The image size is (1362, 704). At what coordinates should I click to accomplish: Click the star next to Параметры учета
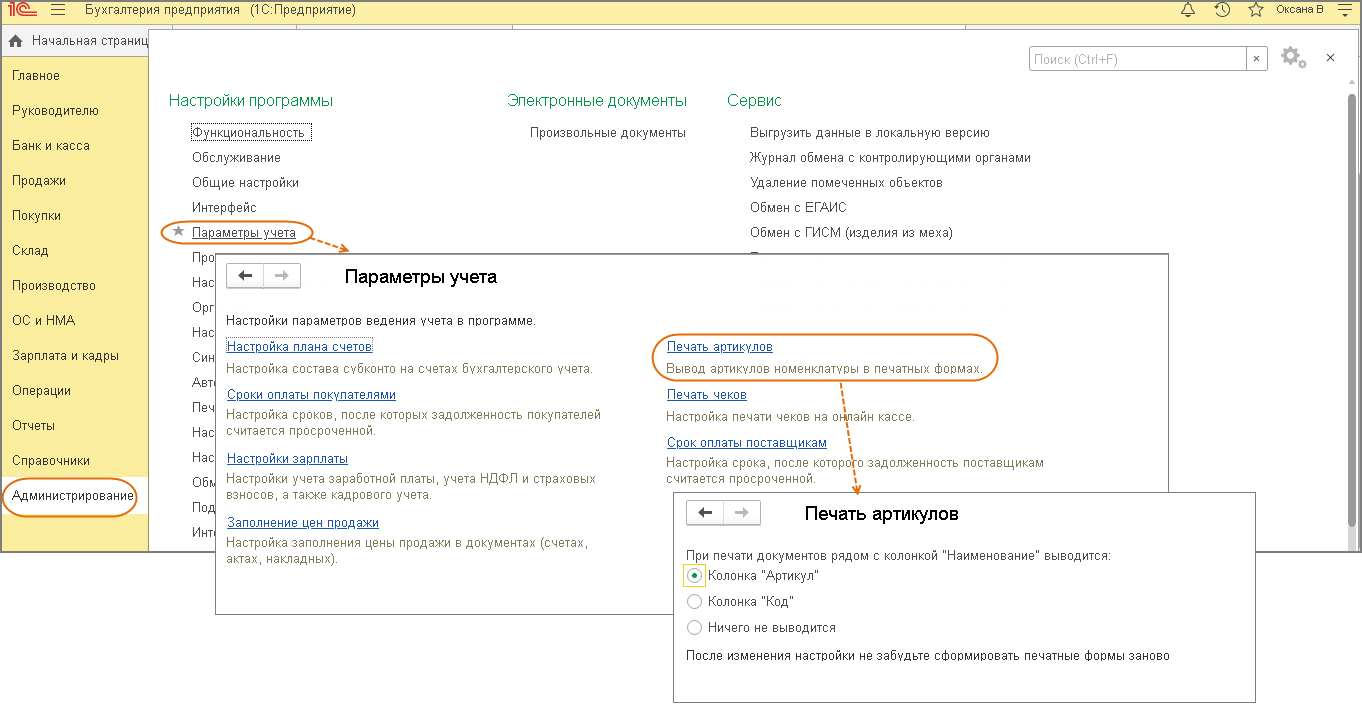179,232
